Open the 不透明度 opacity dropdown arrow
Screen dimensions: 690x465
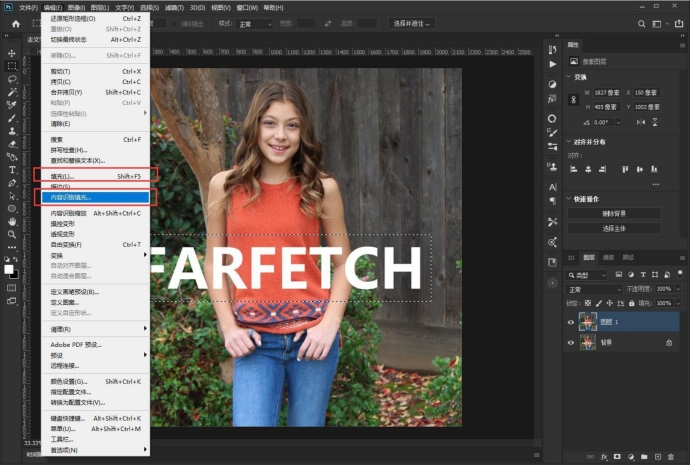point(678,289)
